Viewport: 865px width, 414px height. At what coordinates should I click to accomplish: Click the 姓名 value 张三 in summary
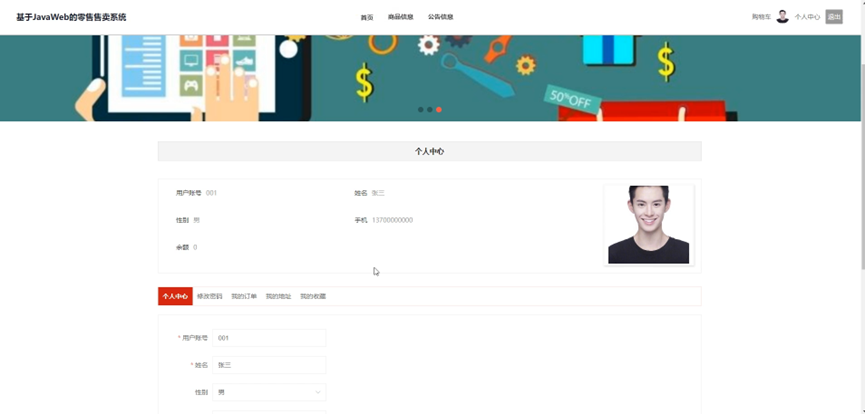pos(378,193)
